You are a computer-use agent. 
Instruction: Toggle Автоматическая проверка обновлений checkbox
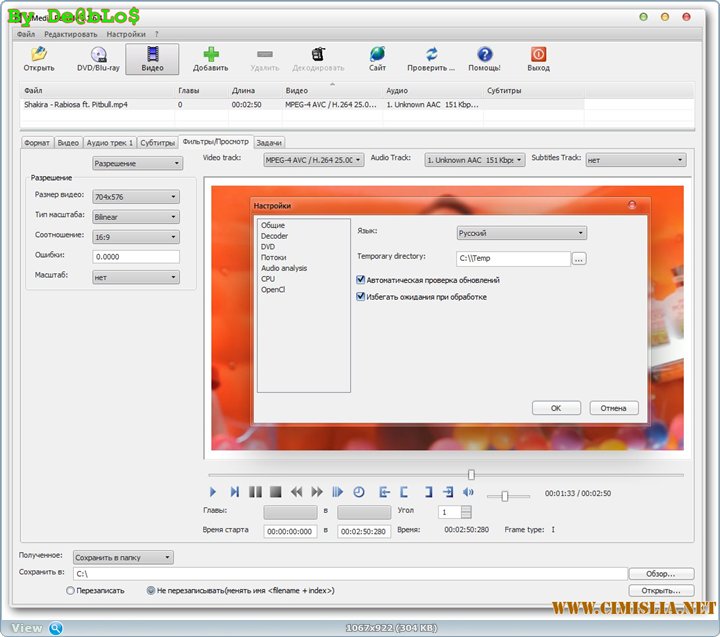coord(362,280)
